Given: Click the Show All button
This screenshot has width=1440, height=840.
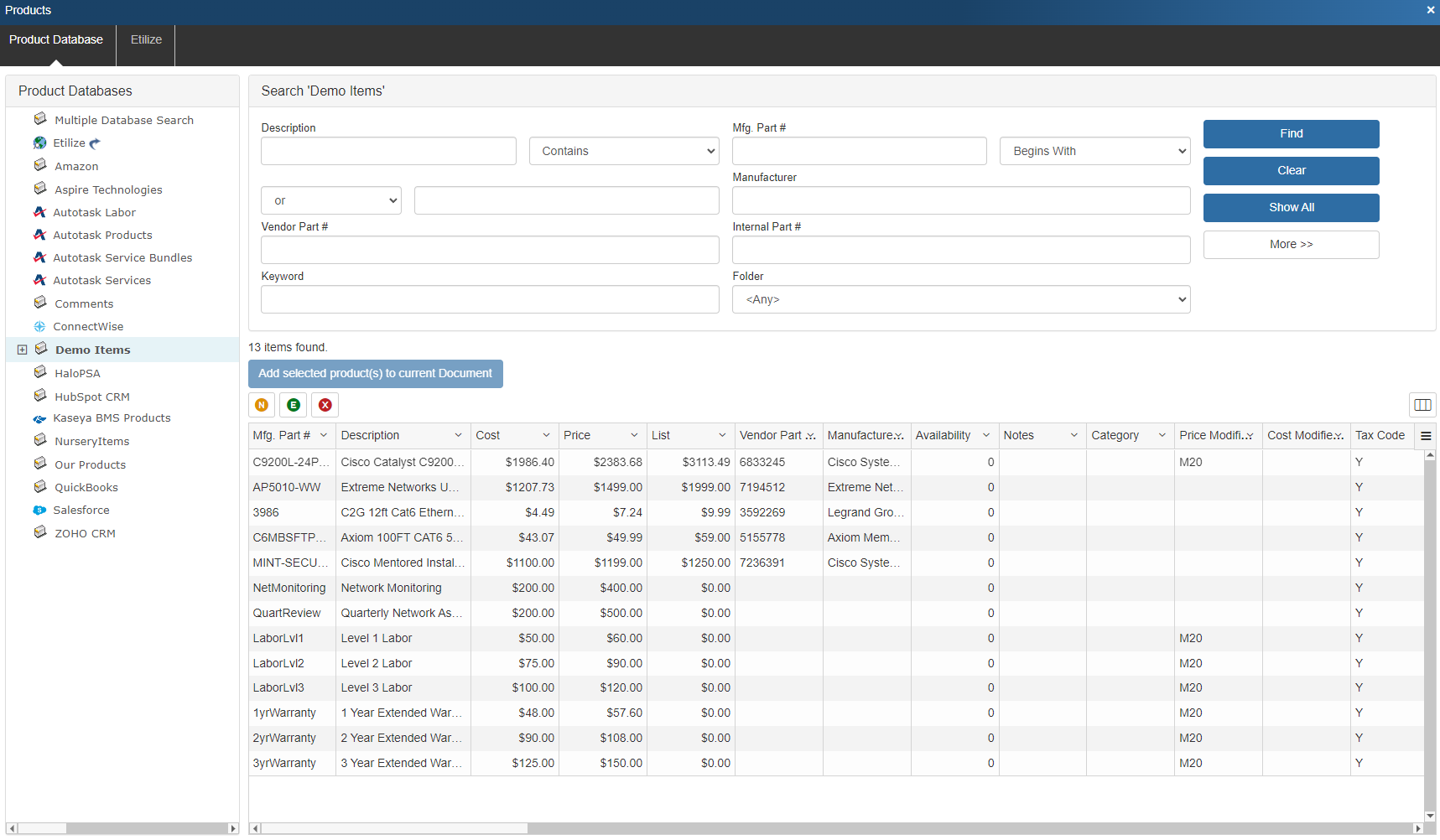Looking at the screenshot, I should [1291, 207].
